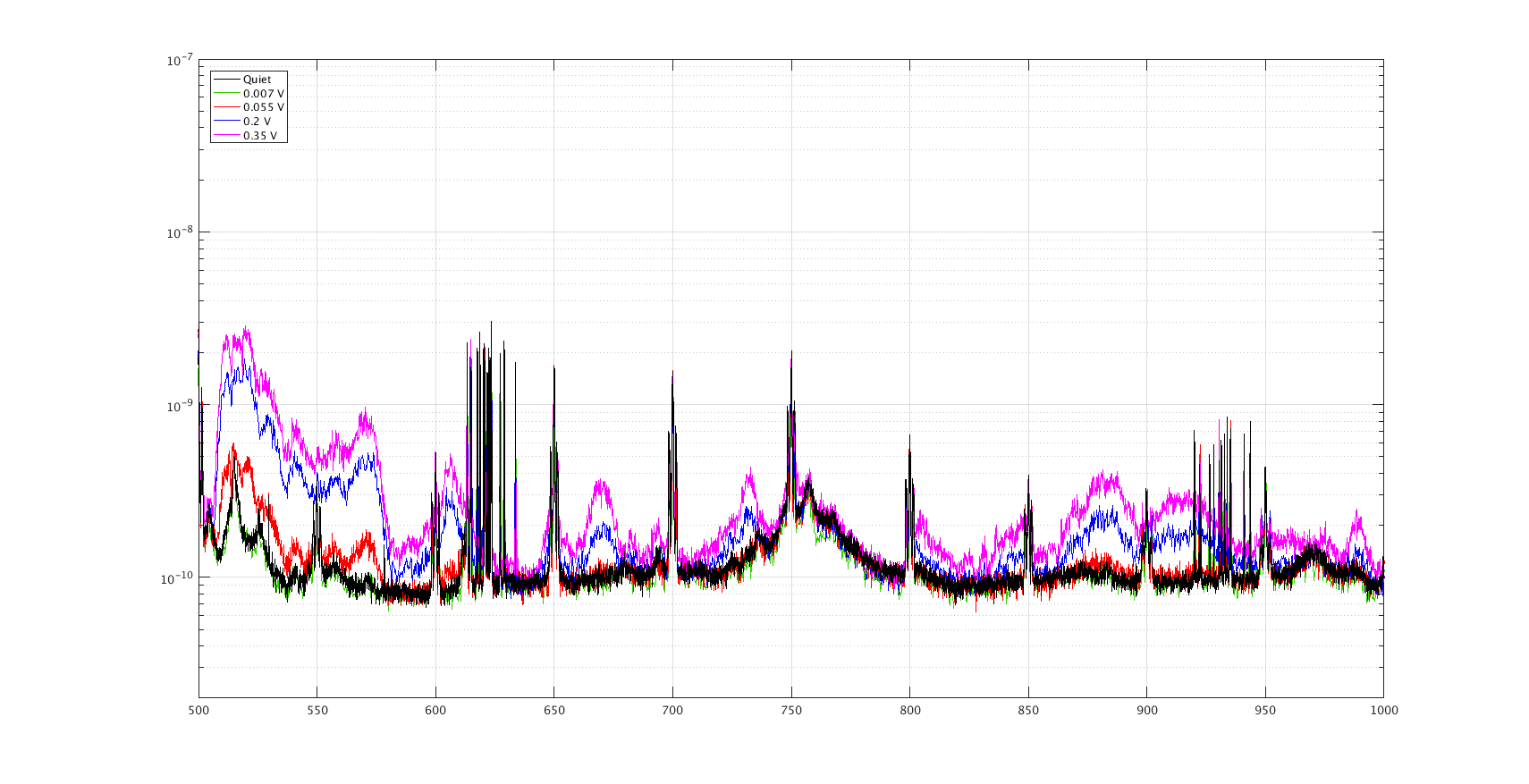Click the x-axis tick label 950
Image resolution: width=1529 pixels, height=784 pixels.
coord(1265,711)
